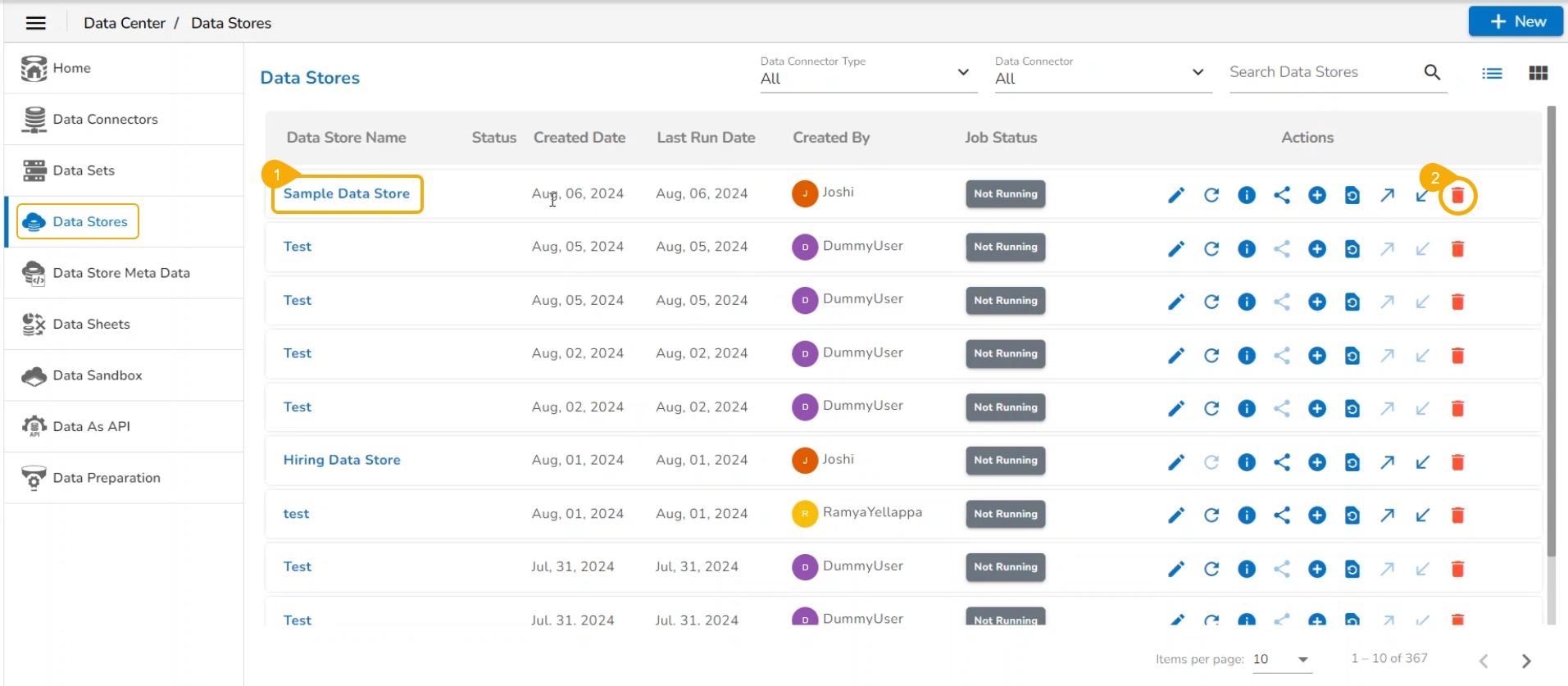The image size is (1568, 686).
Task: Go to next page of results
Action: 1526,661
